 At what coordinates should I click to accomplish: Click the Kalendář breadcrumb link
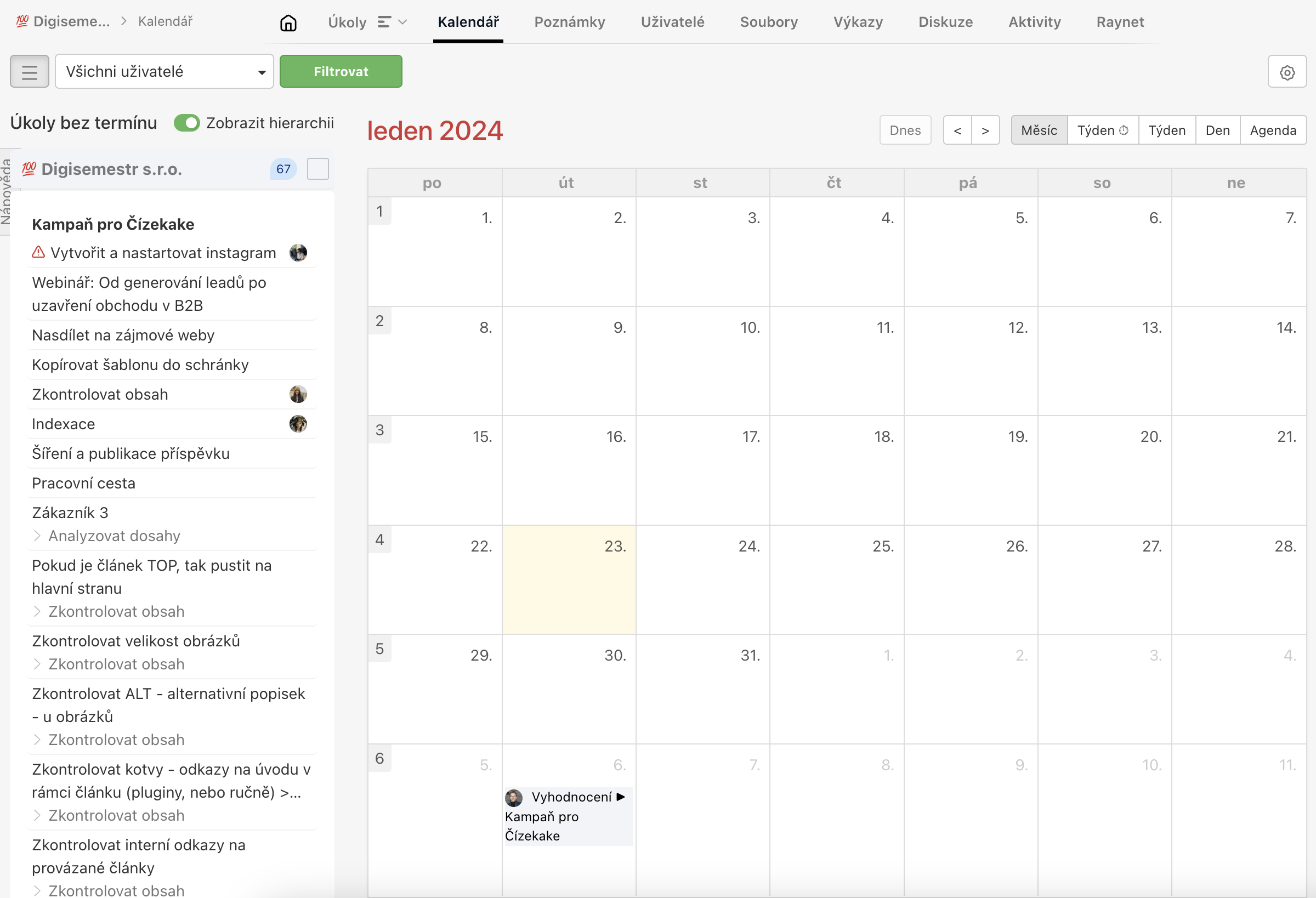click(x=166, y=21)
